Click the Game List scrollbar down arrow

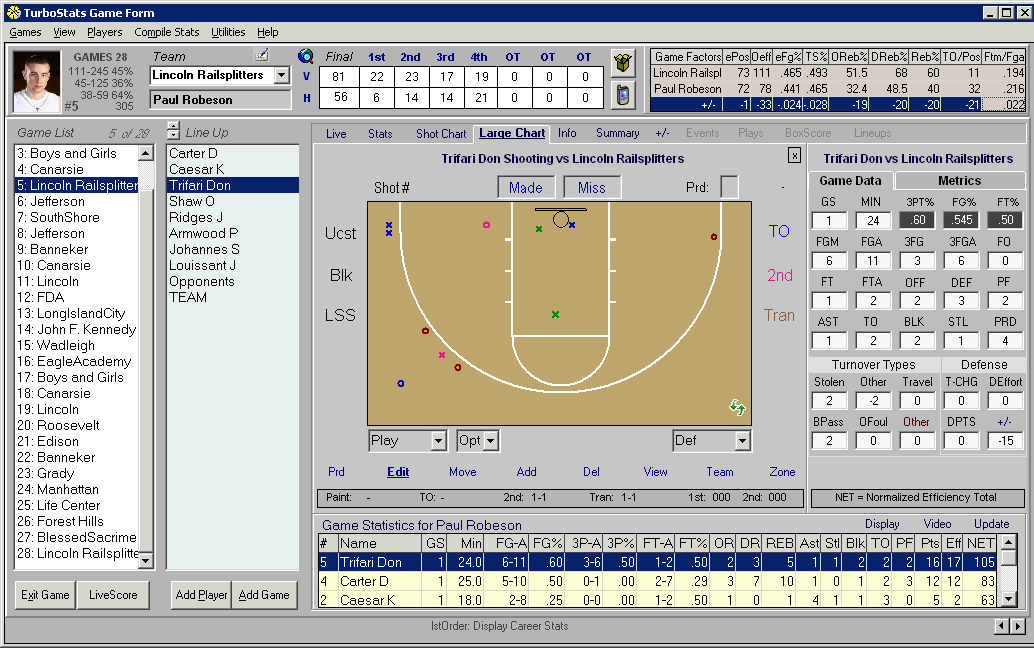(x=146, y=561)
